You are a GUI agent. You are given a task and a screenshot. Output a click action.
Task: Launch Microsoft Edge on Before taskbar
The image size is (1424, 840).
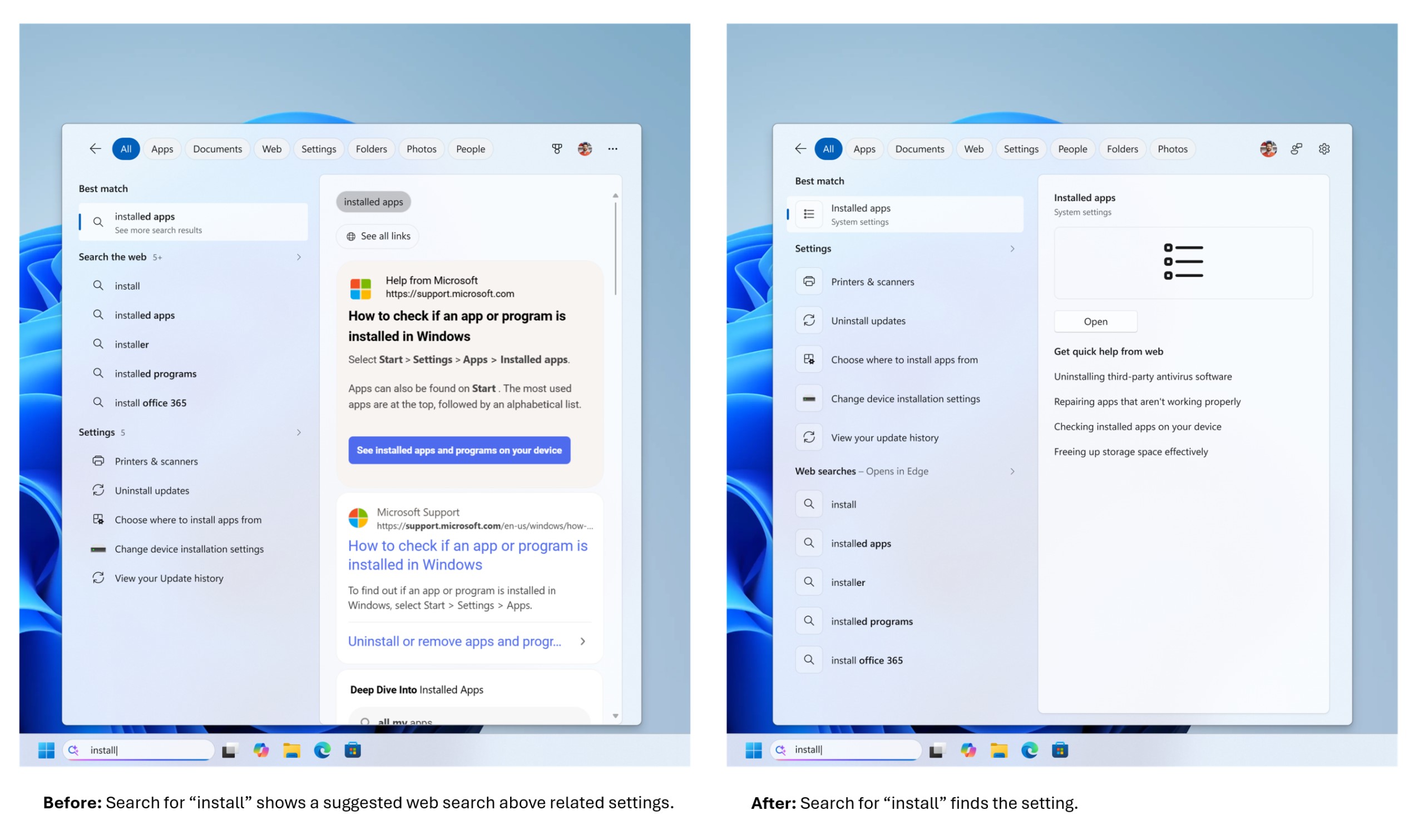click(322, 750)
